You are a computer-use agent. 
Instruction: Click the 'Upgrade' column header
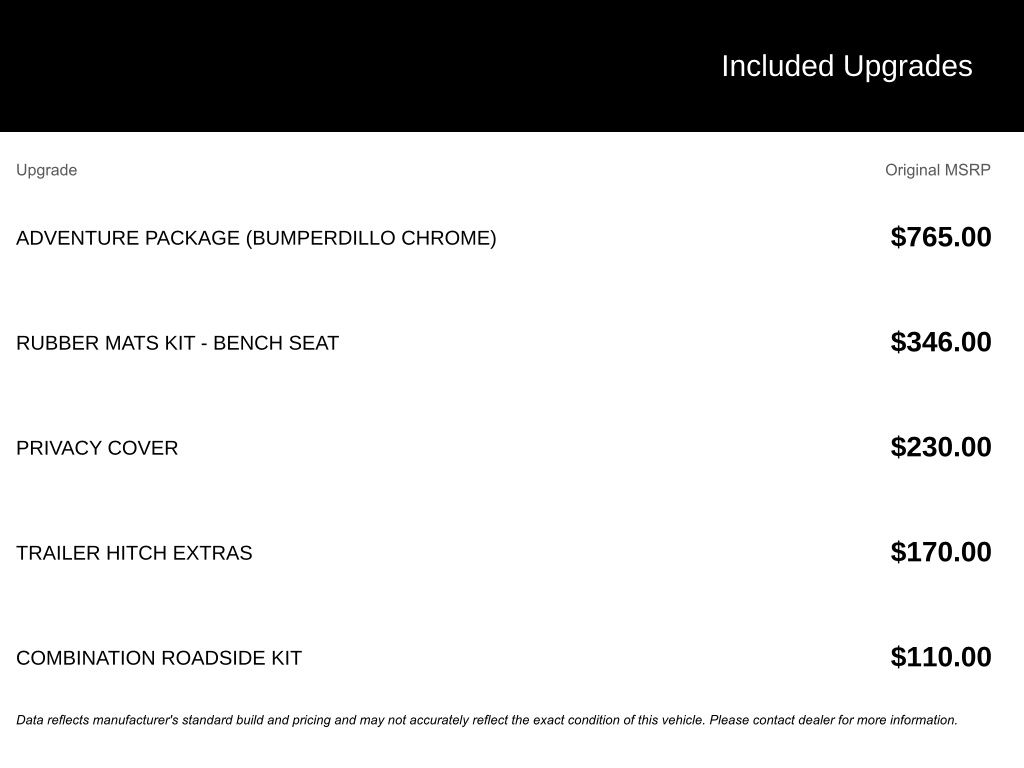click(x=46, y=170)
